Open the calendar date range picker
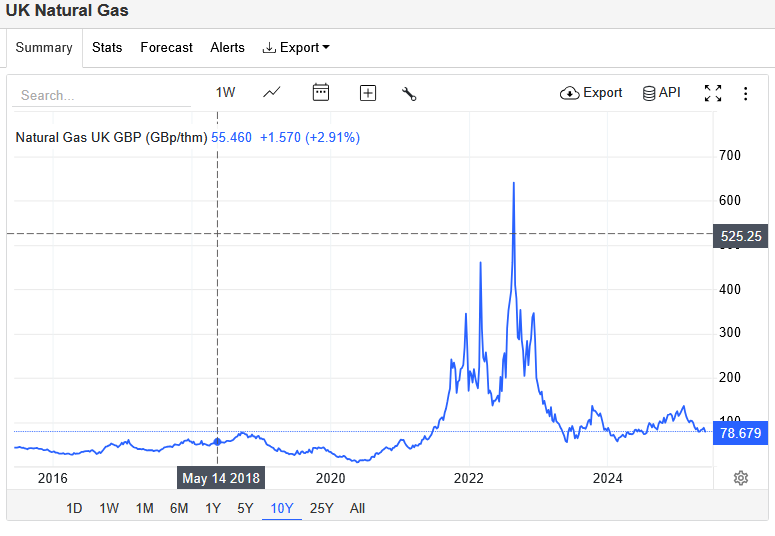 coord(321,93)
